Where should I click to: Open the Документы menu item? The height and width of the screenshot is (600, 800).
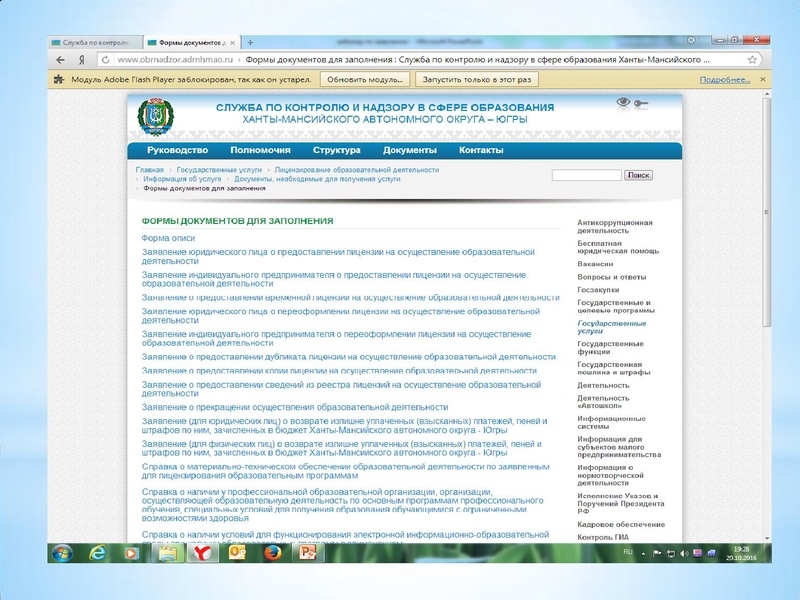409,151
